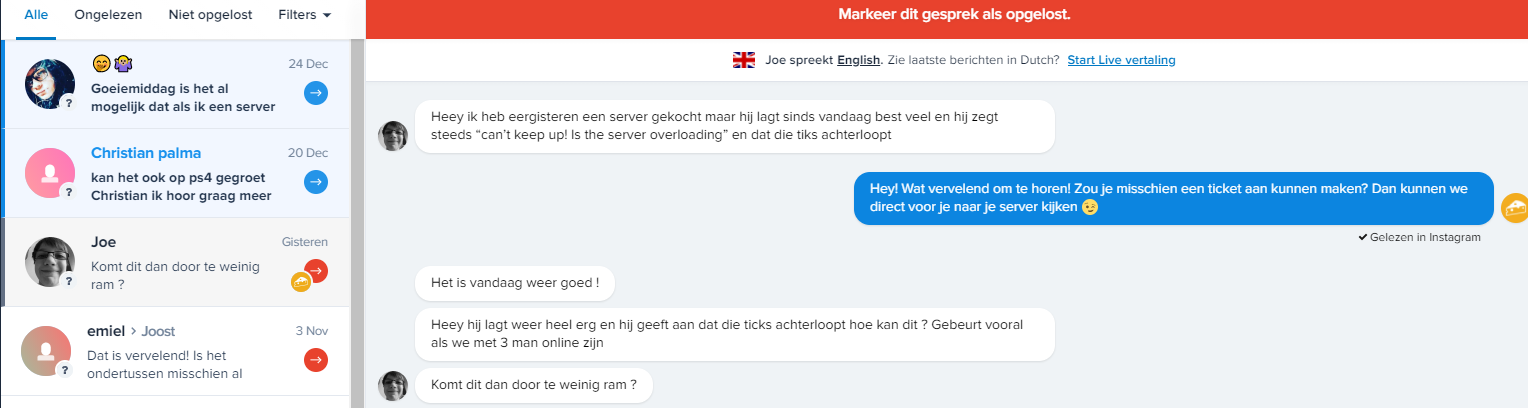Click red arrow on emiel conversation
This screenshot has height=408, width=1528.
[x=316, y=359]
